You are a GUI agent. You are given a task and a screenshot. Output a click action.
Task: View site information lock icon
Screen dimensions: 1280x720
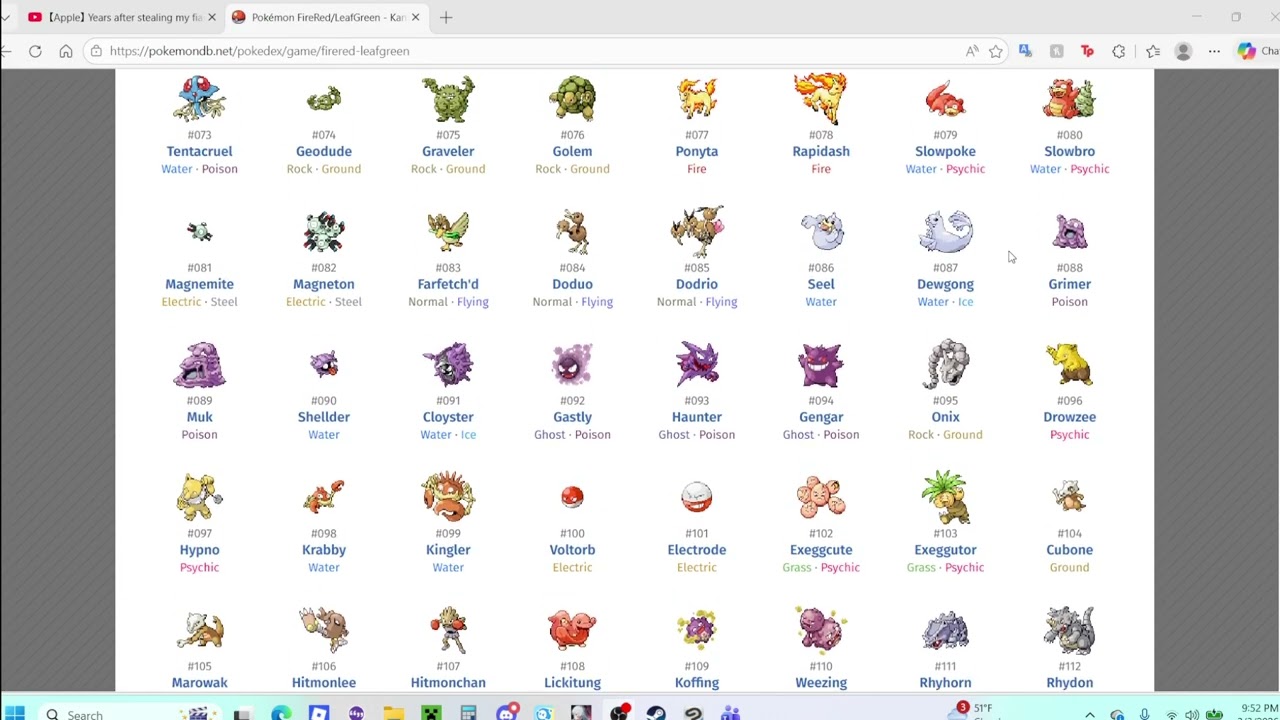coord(96,51)
